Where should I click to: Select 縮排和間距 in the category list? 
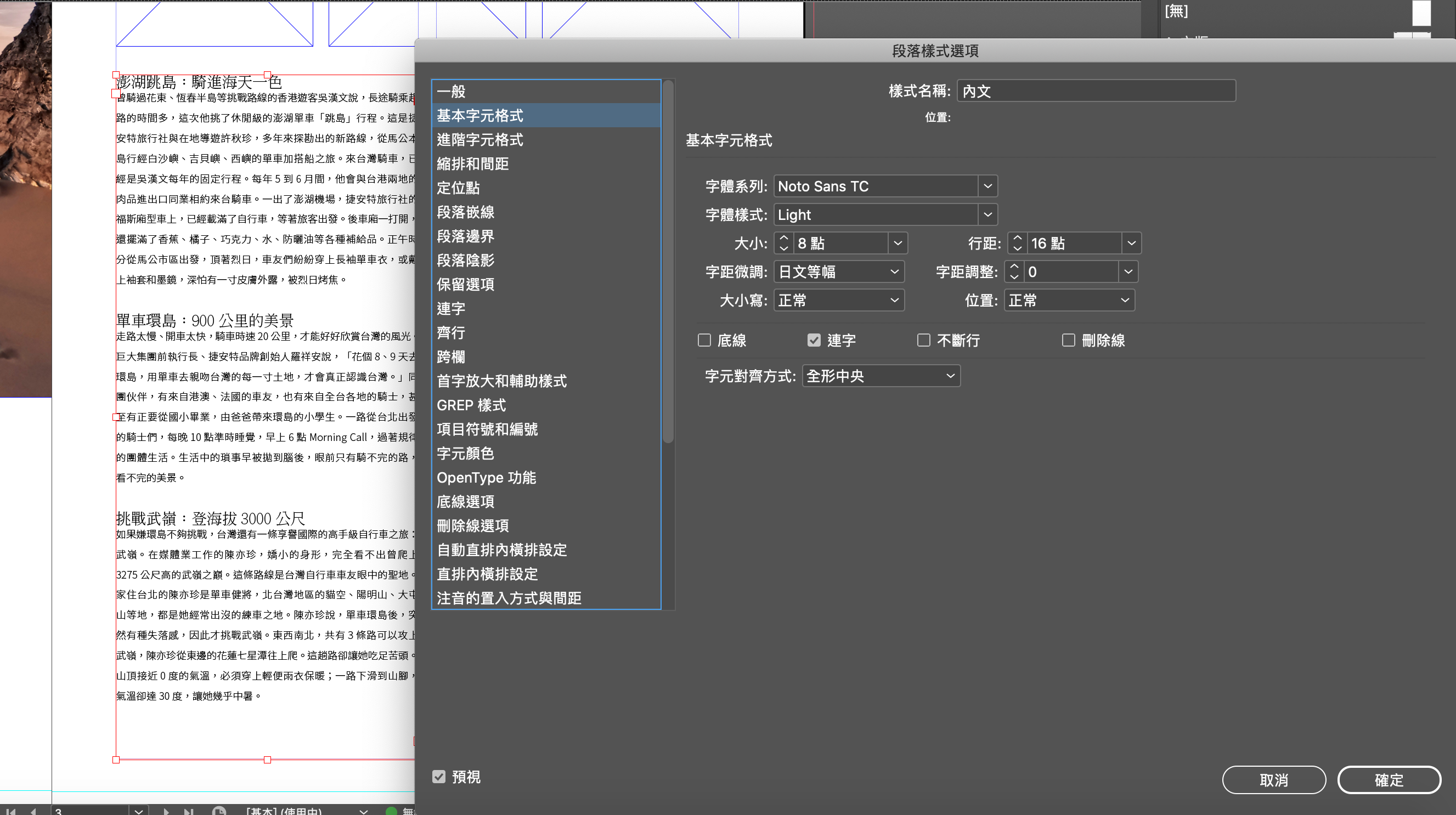click(472, 164)
